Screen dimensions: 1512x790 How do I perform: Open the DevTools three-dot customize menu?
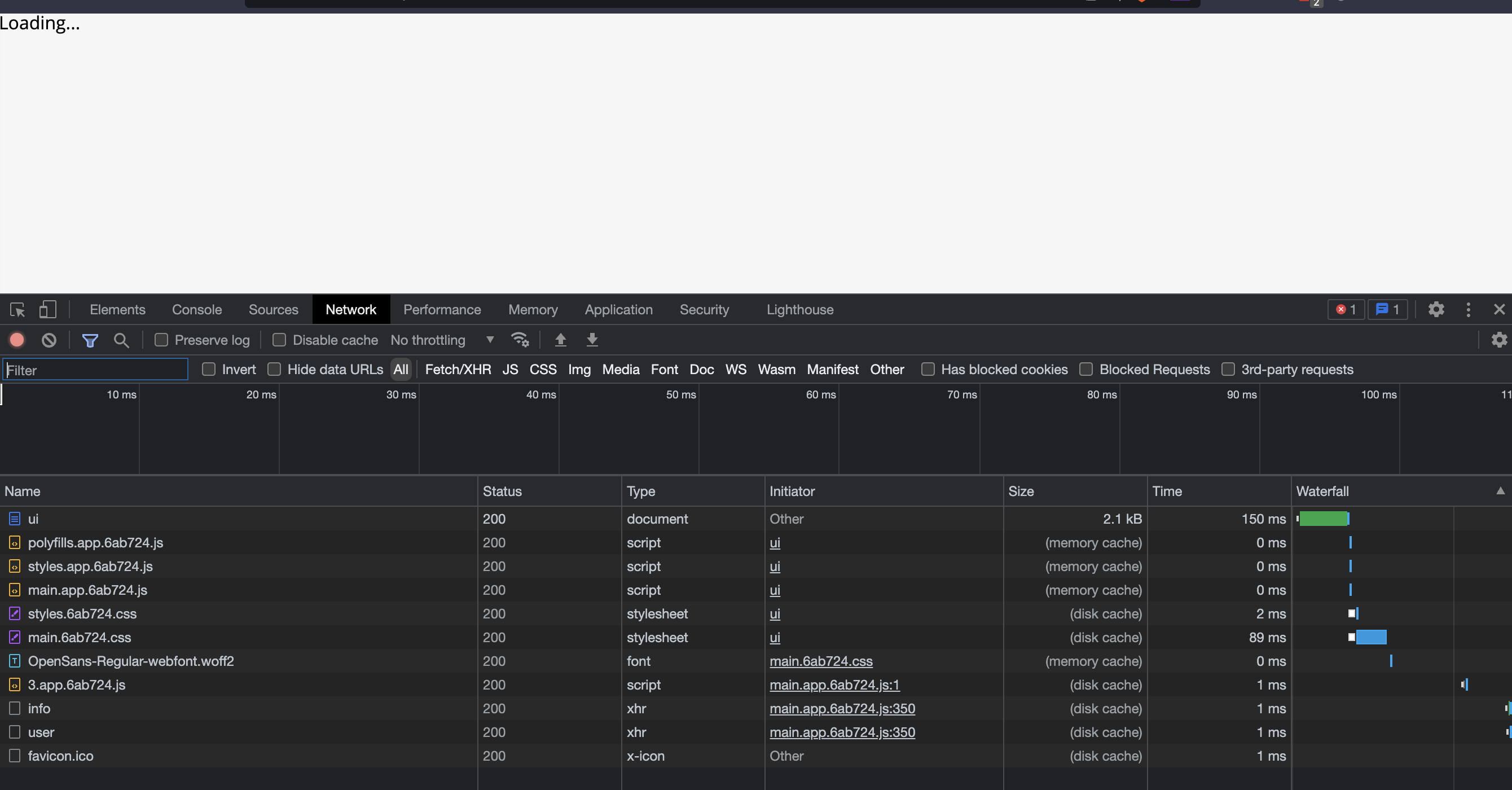coord(1469,309)
